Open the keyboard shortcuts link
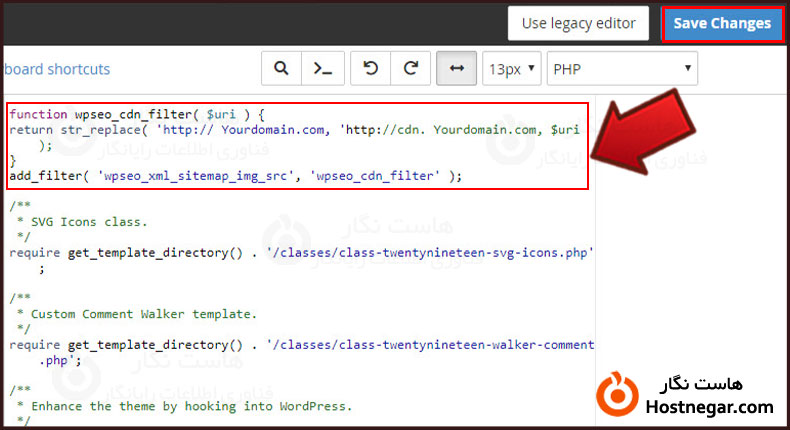This screenshot has width=790, height=430. coord(56,69)
